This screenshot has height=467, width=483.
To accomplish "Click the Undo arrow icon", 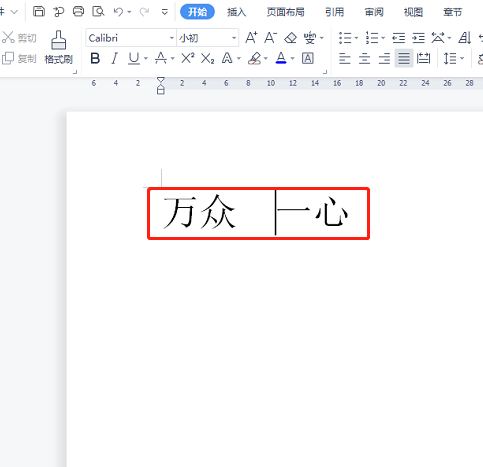I will pos(118,12).
